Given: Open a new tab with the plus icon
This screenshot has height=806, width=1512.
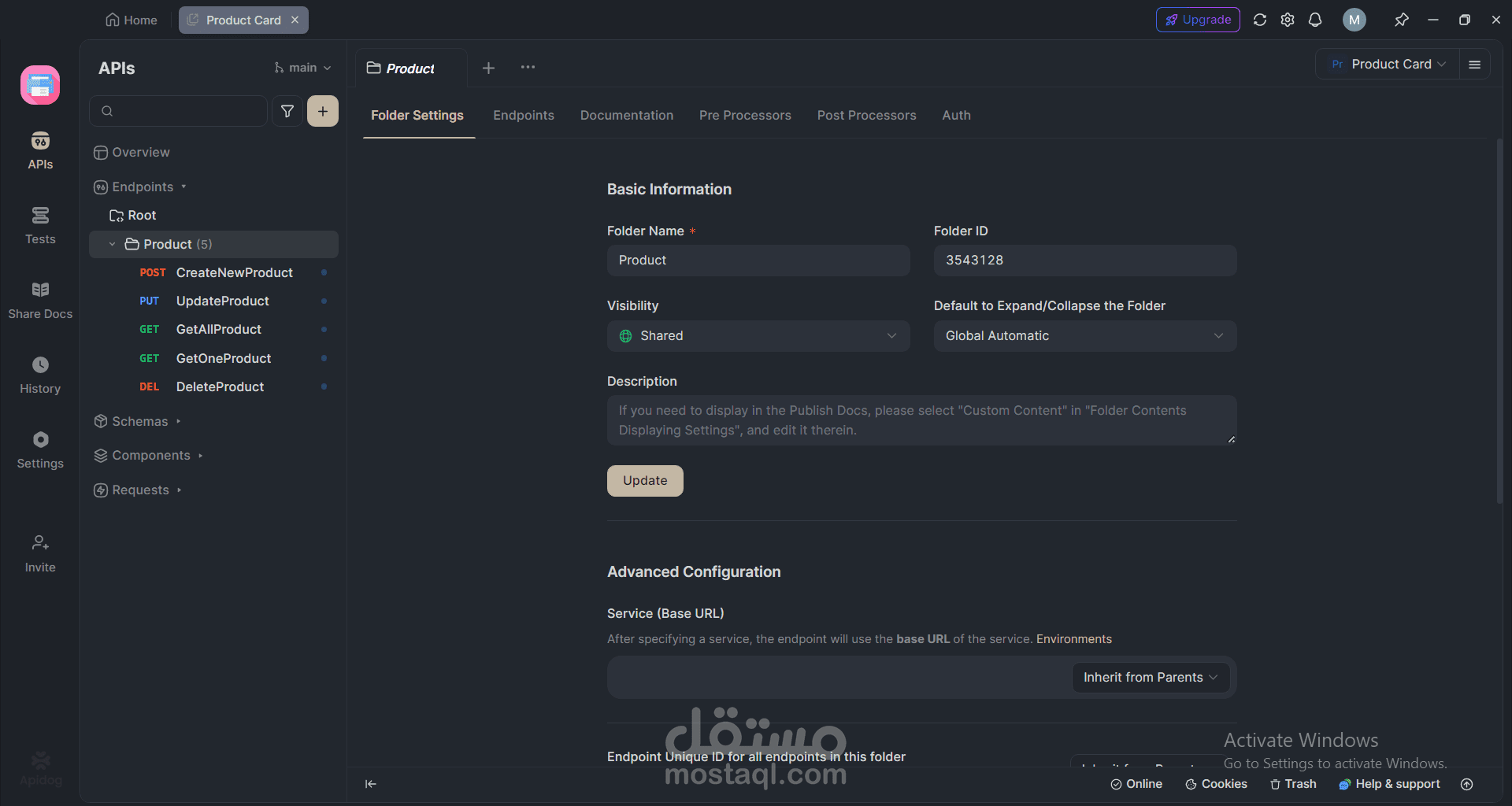Looking at the screenshot, I should click(x=488, y=68).
